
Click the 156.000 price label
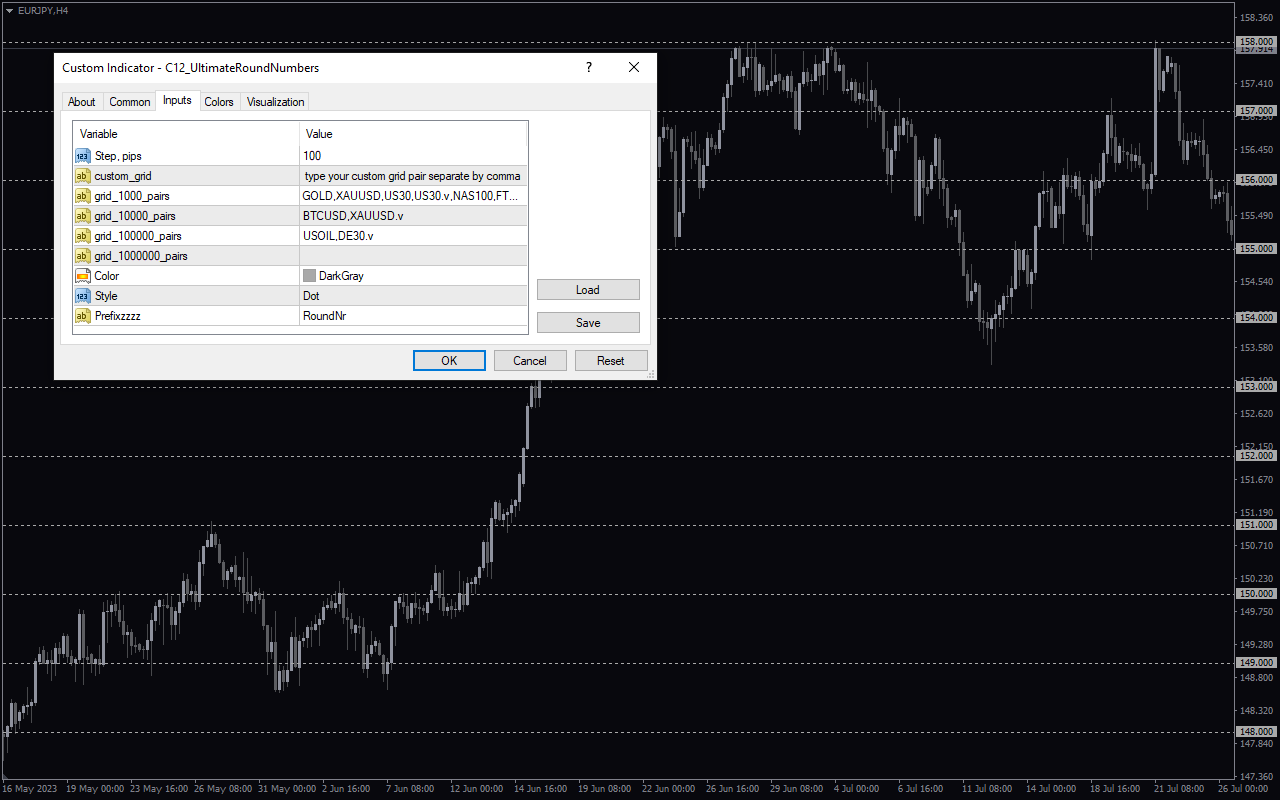[1257, 180]
